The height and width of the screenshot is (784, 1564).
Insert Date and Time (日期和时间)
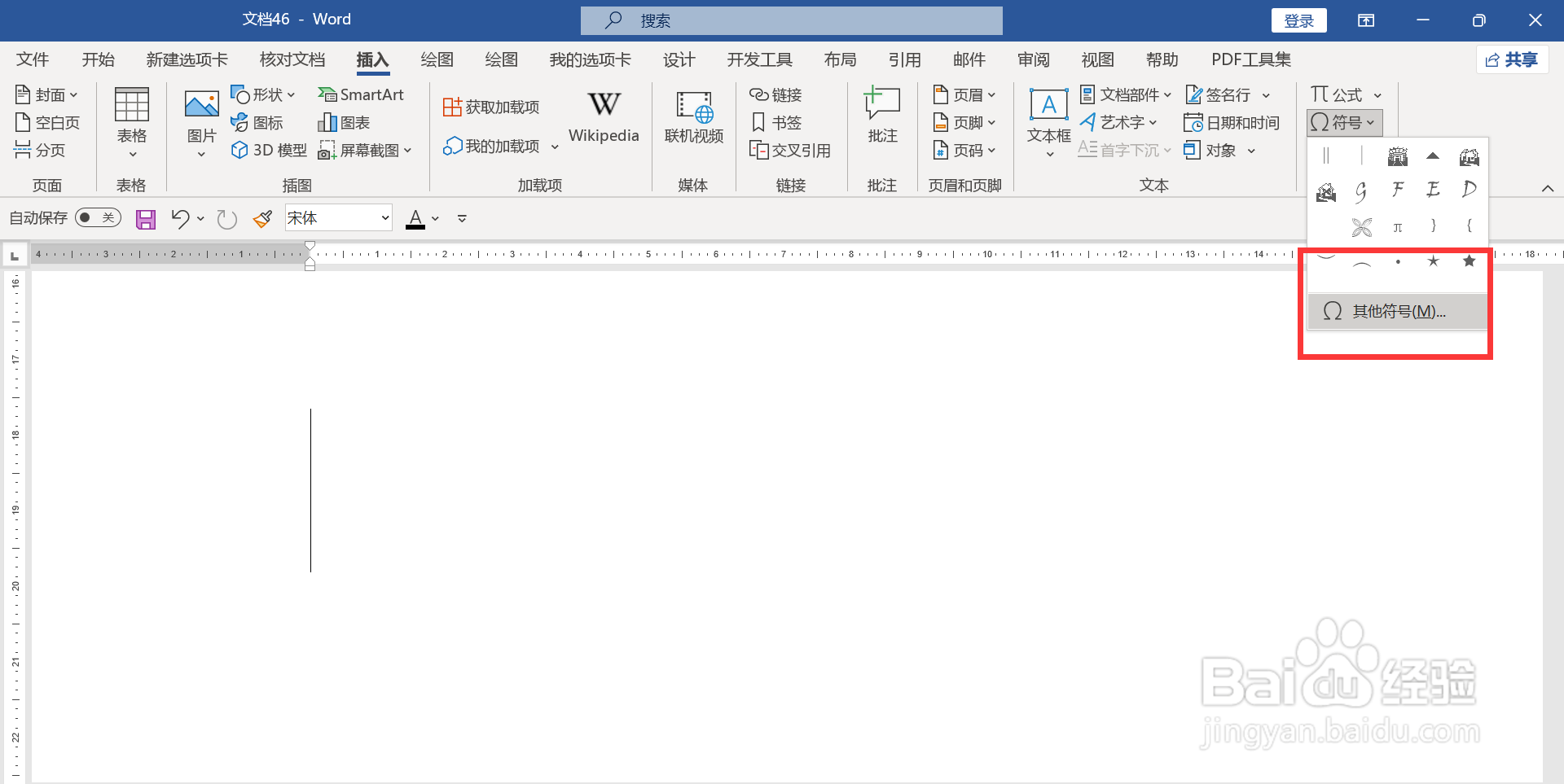(1232, 122)
